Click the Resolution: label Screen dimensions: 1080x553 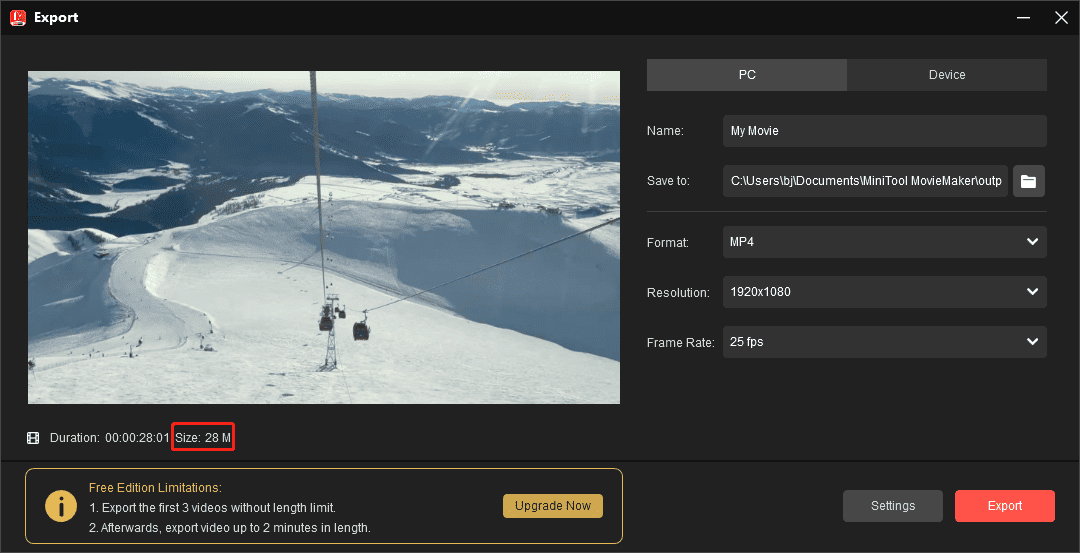tap(678, 293)
